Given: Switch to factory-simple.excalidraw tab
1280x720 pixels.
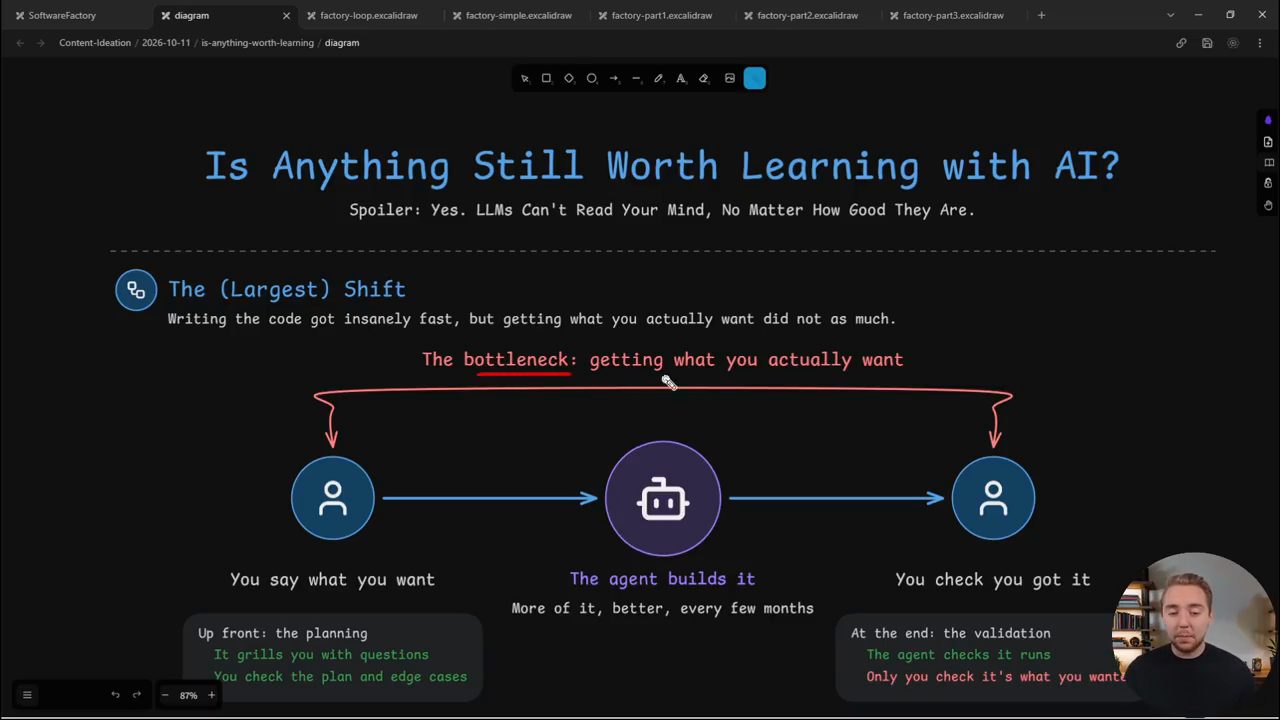Looking at the screenshot, I should click(515, 15).
